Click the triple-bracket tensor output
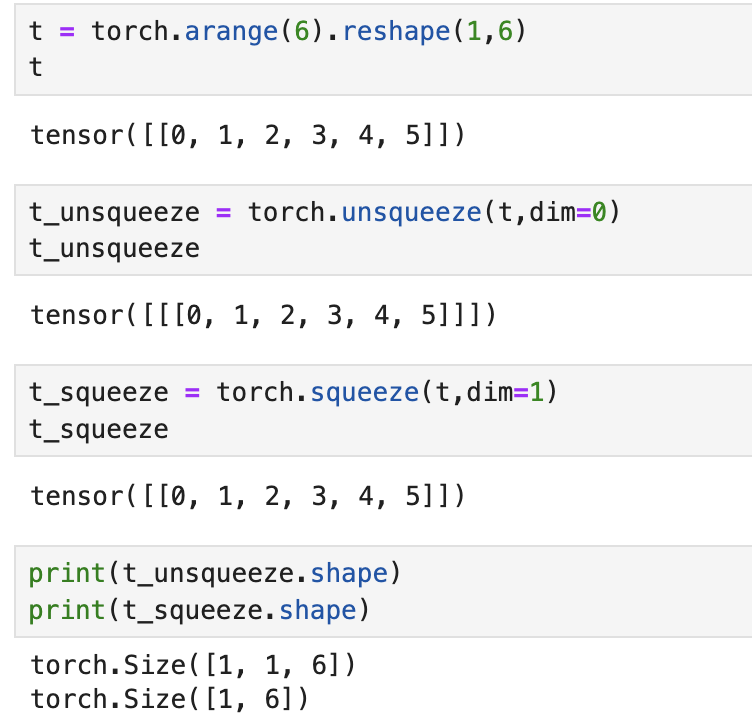This screenshot has height=719, width=752. (263, 316)
